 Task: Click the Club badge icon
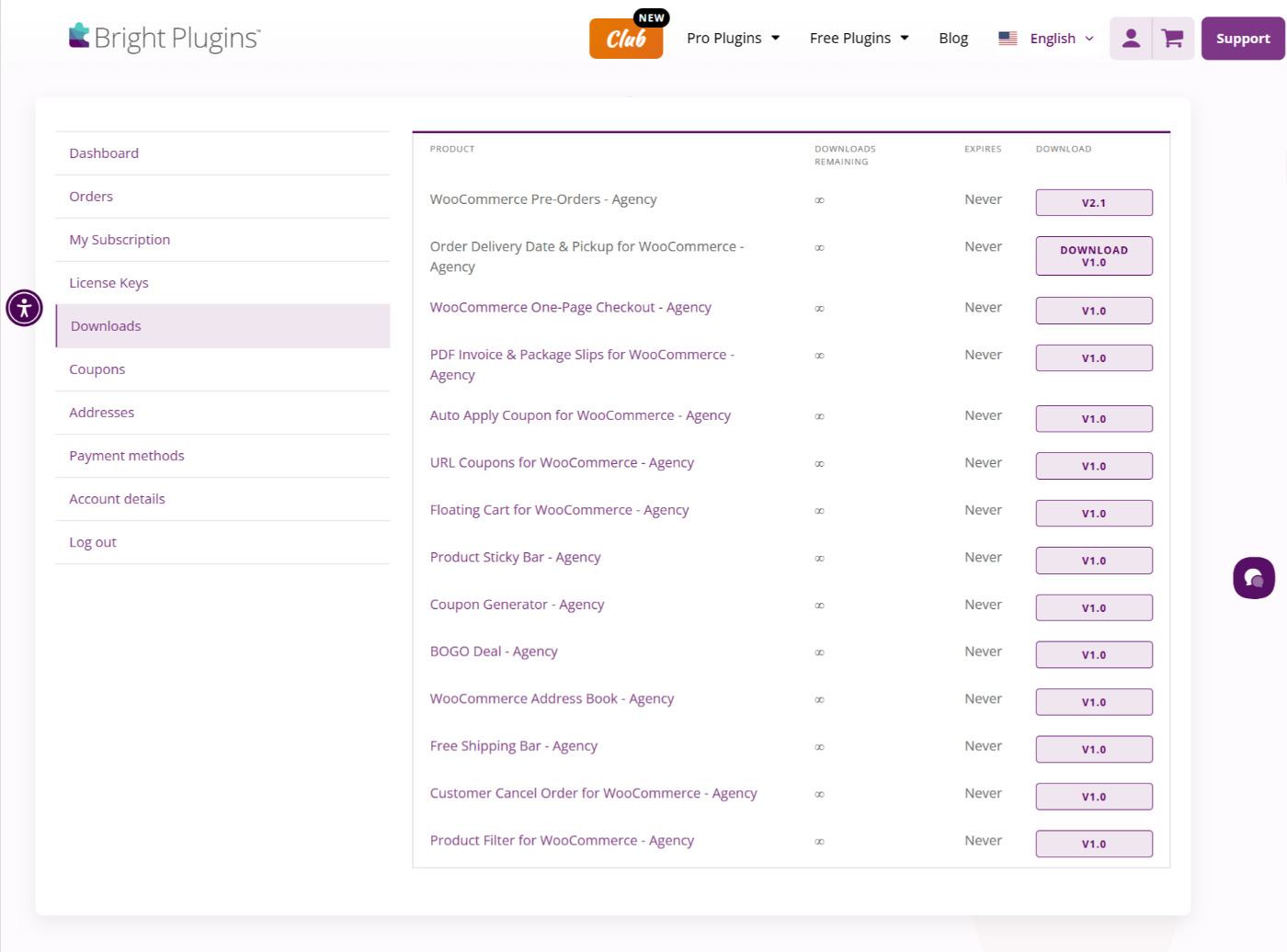[626, 39]
